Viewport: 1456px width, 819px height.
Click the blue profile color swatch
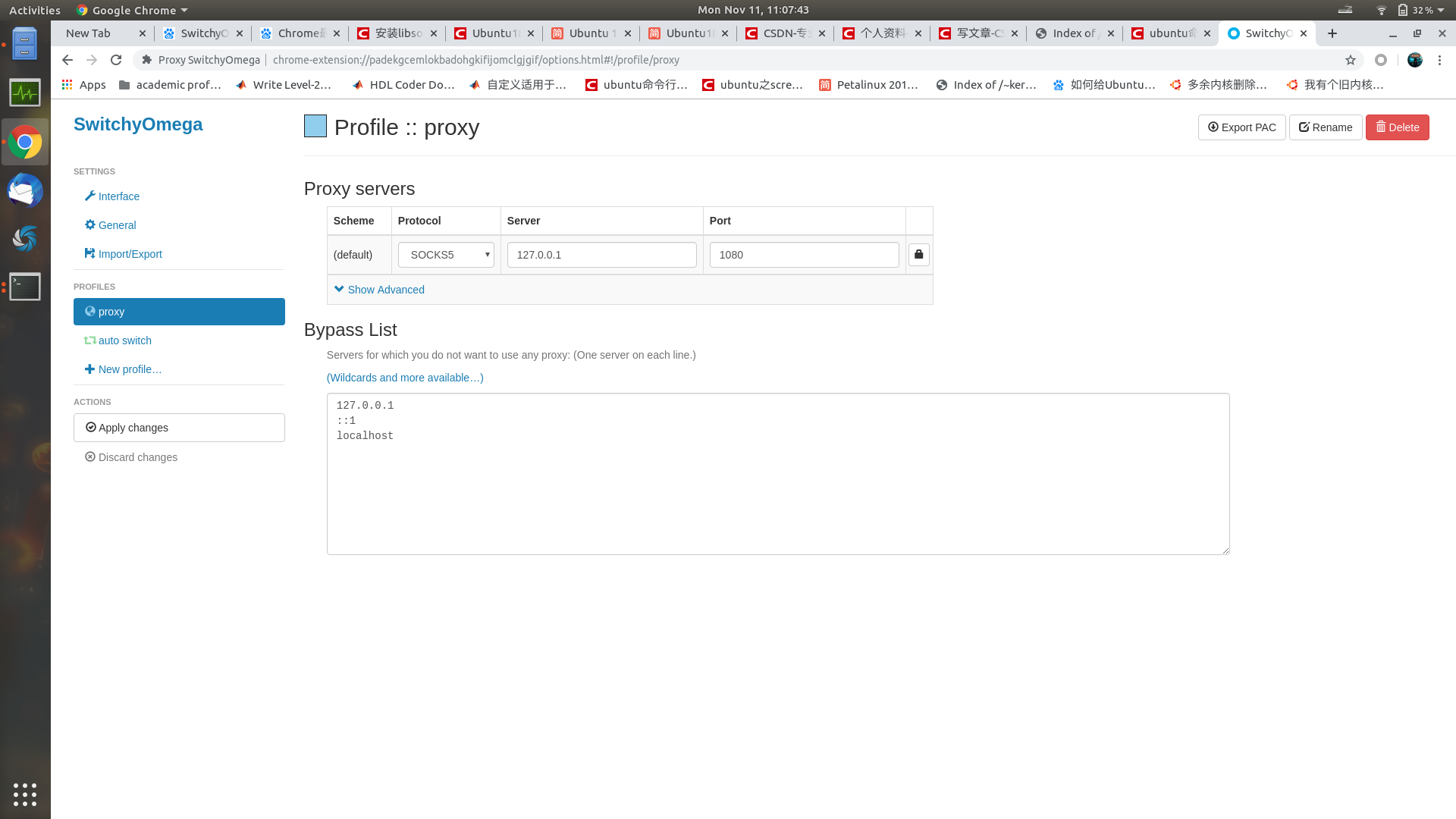click(315, 126)
